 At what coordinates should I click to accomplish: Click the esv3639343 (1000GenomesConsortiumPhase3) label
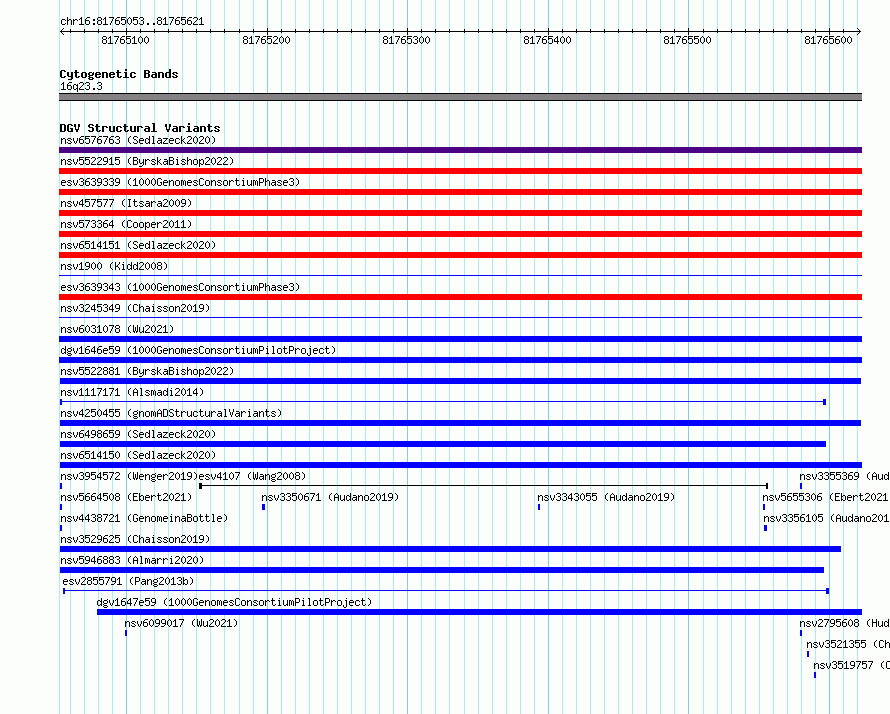tap(180, 287)
